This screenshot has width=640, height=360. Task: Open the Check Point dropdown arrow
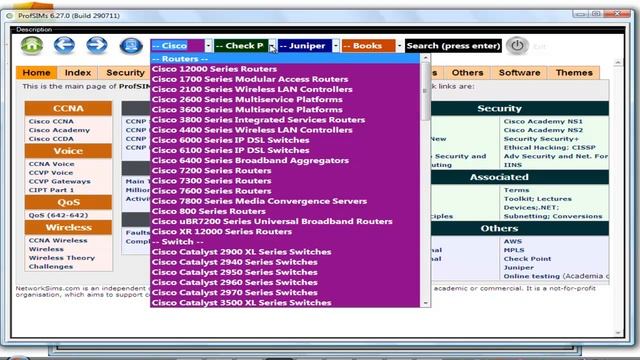(272, 46)
